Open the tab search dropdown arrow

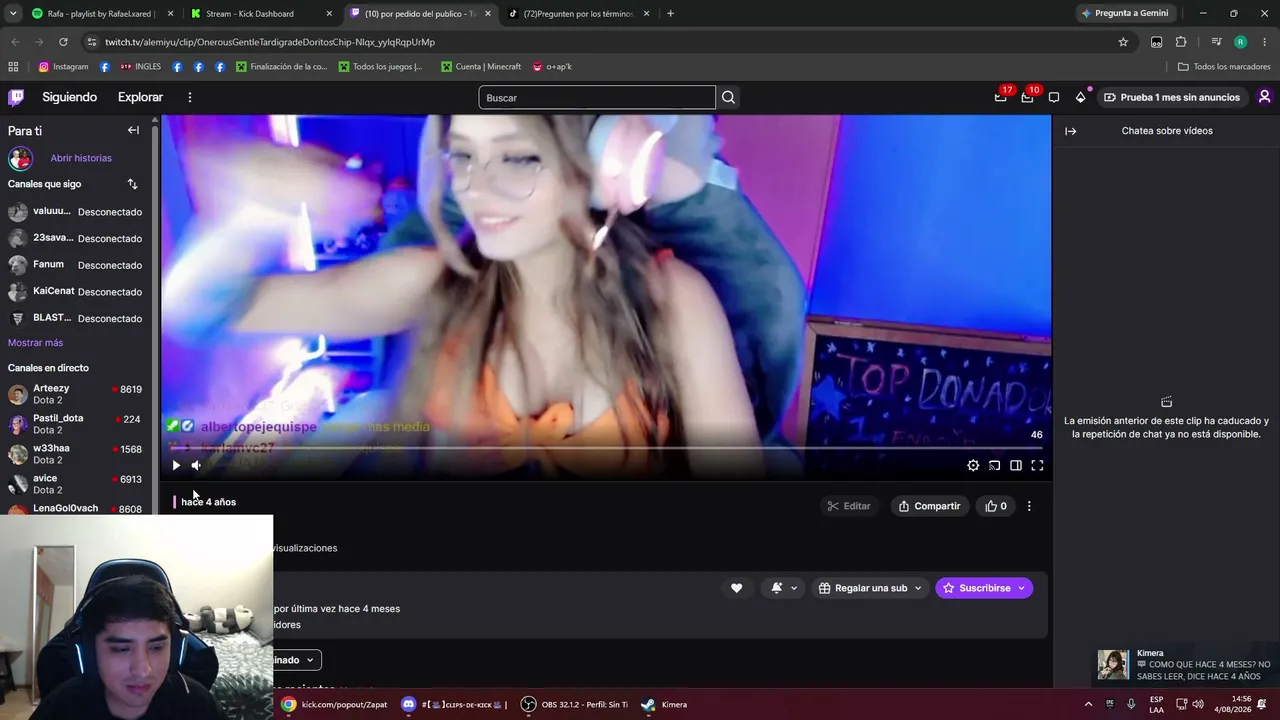pyautogui.click(x=12, y=13)
